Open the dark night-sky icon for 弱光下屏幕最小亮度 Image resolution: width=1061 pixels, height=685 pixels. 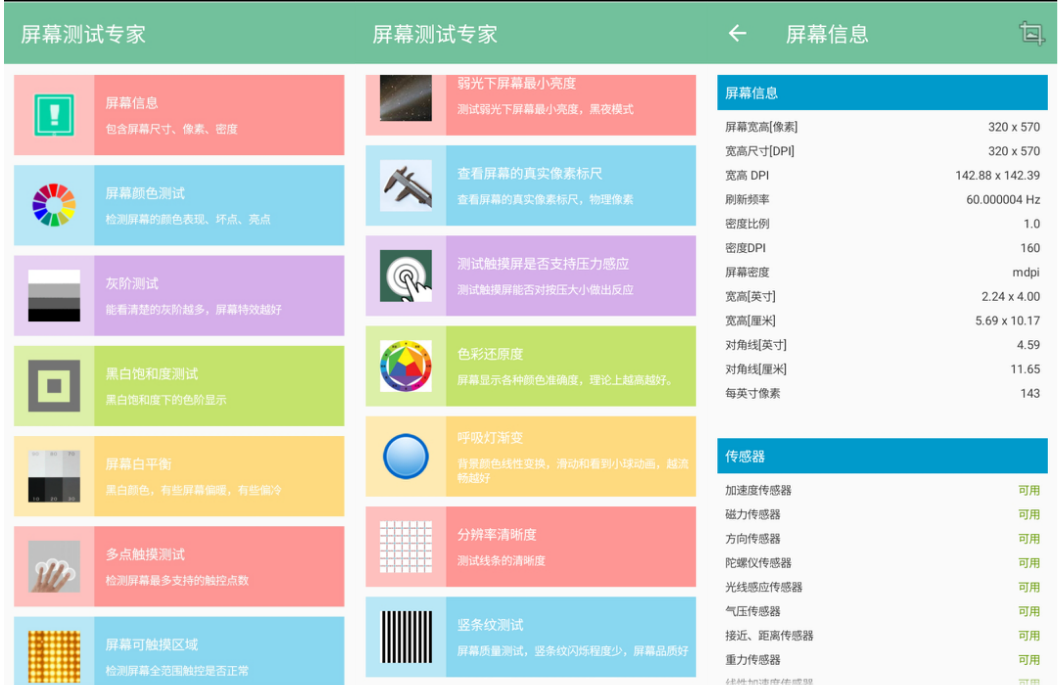[x=406, y=98]
